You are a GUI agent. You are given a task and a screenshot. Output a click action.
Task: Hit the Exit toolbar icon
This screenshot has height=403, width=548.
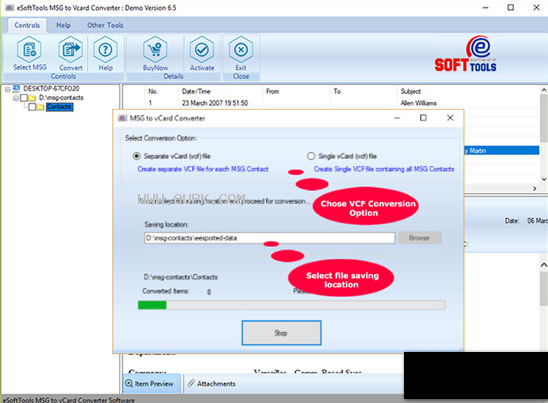(241, 53)
